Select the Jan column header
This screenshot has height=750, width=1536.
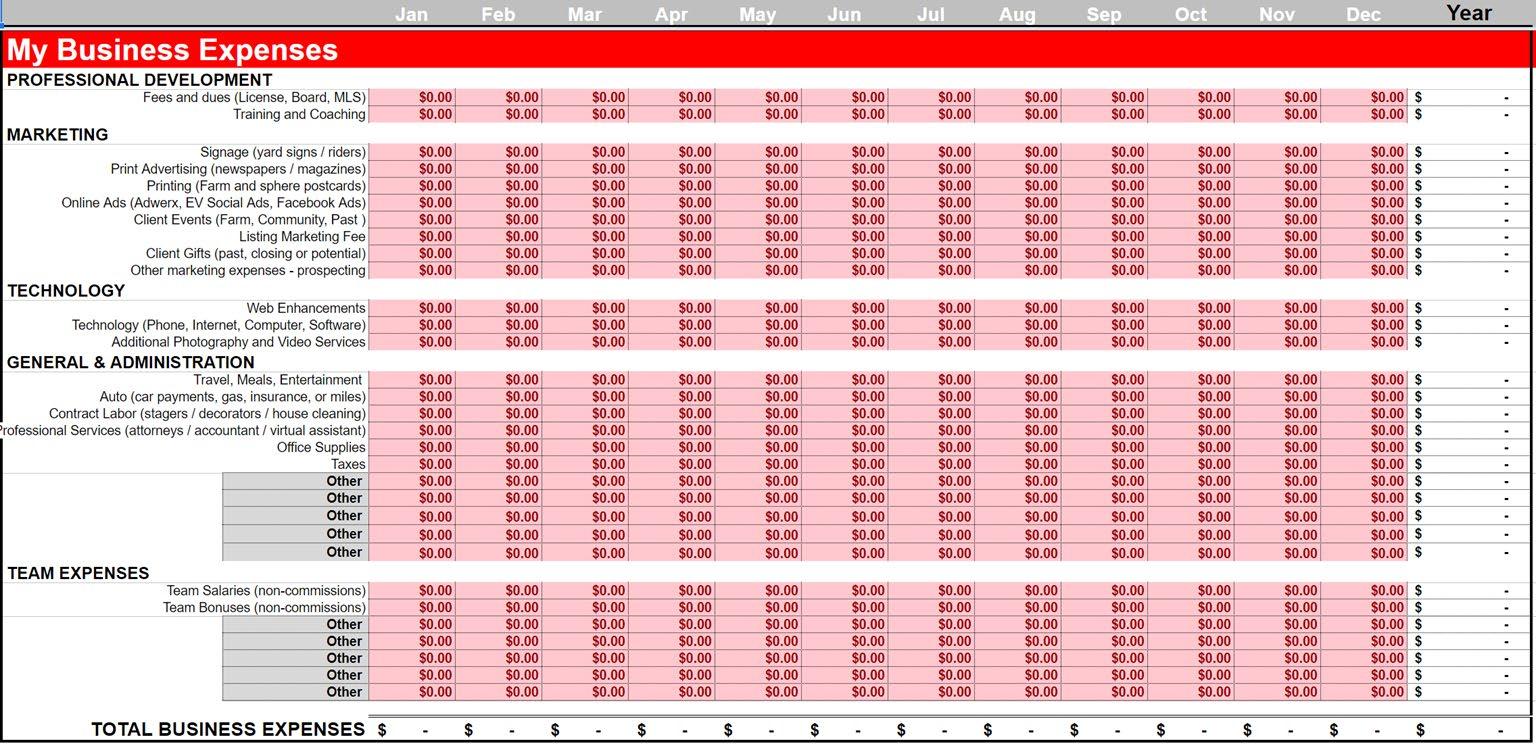[x=411, y=15]
